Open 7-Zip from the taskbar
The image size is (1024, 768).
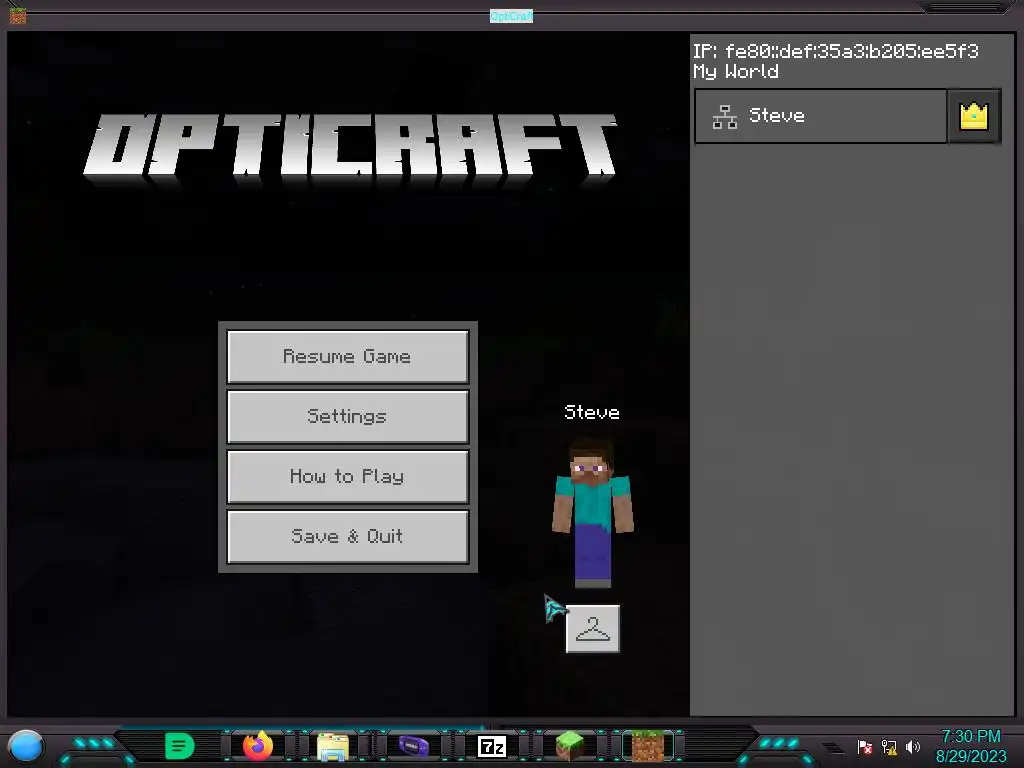pos(492,746)
